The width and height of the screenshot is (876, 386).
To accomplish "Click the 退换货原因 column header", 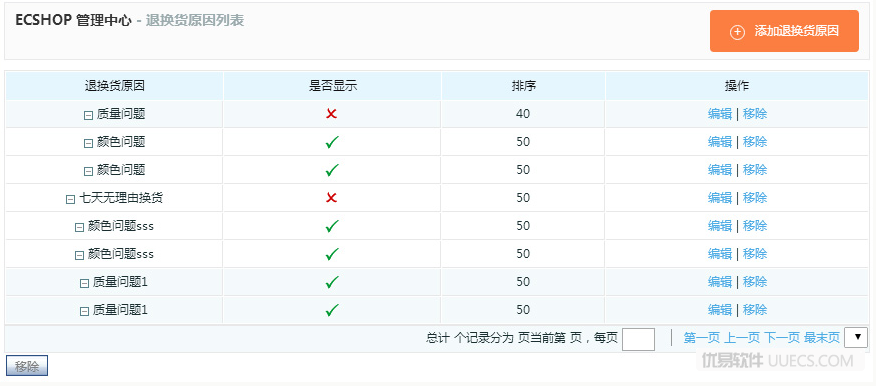I will (115, 86).
